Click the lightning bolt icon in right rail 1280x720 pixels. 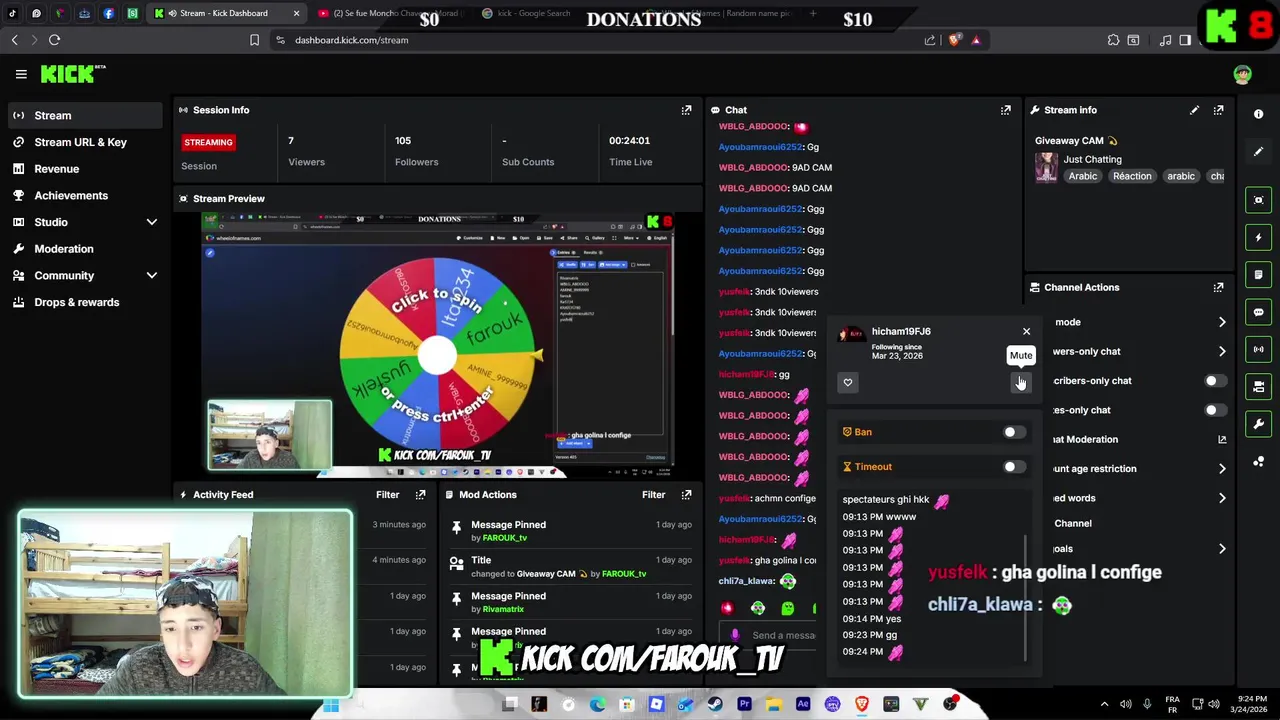pos(1258,238)
